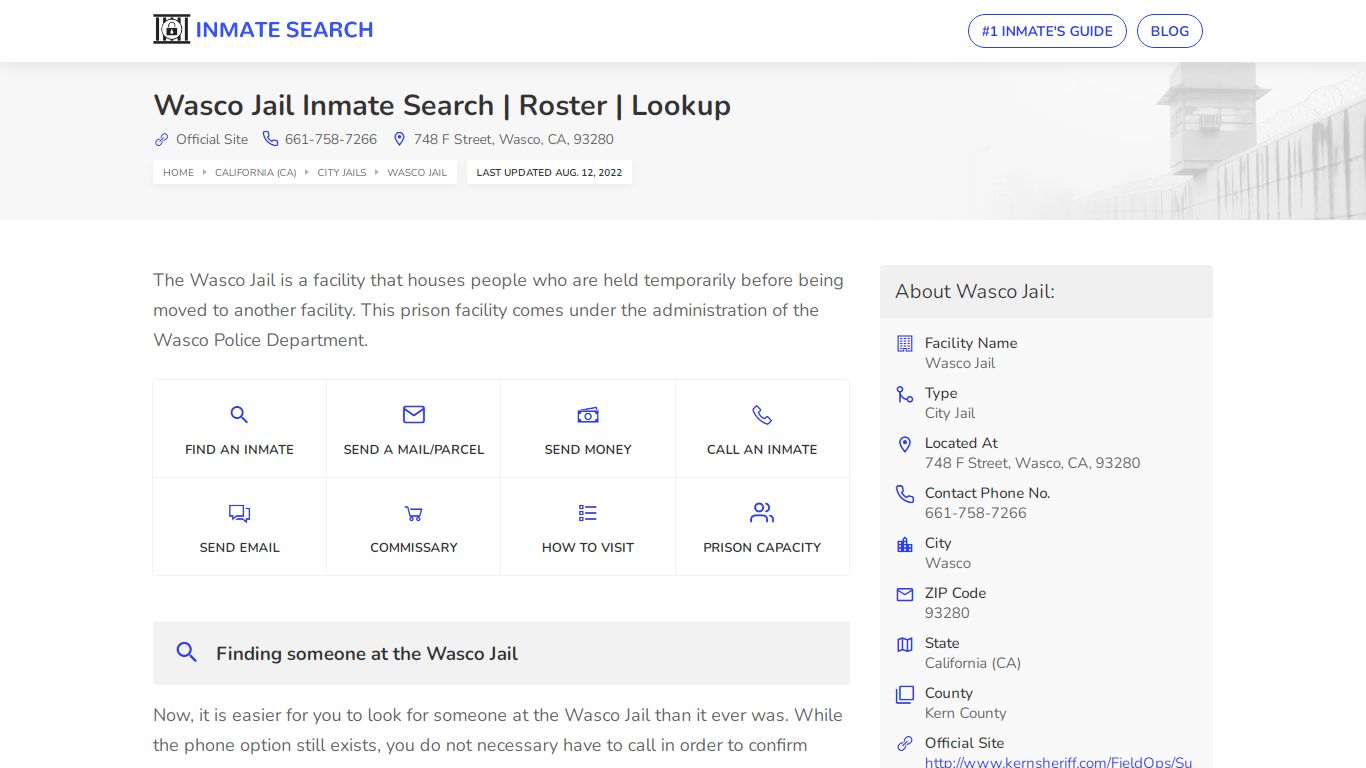Click the location pin icon beside Located At
This screenshot has width=1366, height=768.
(905, 444)
